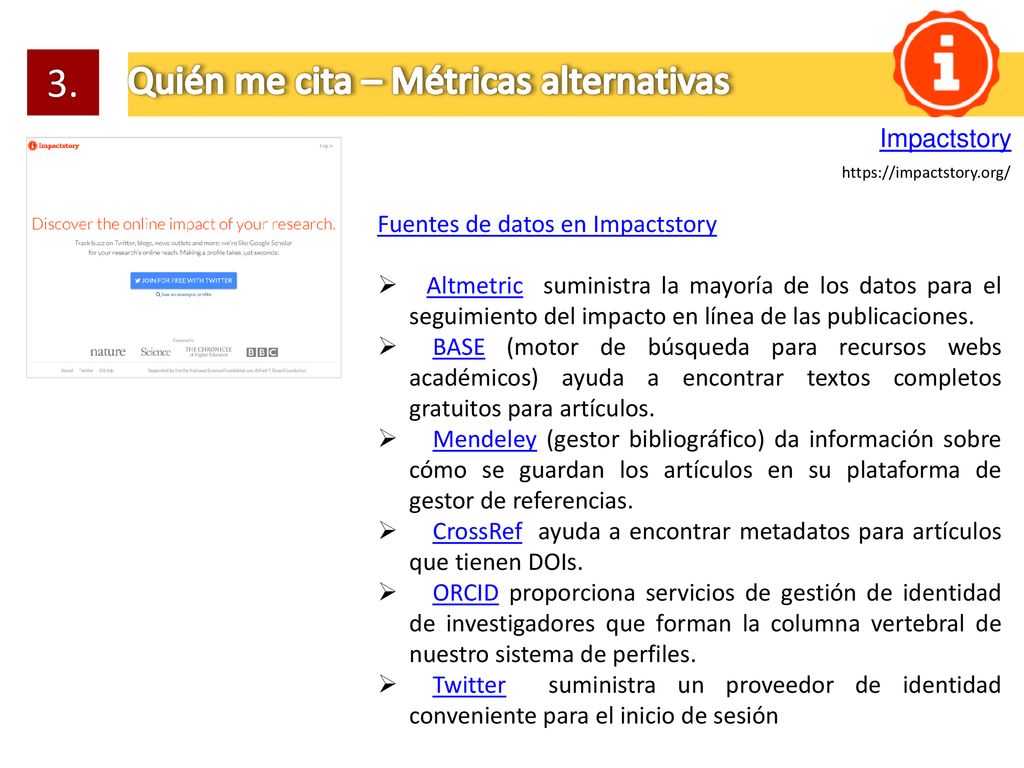The height and width of the screenshot is (768, 1024).
Task: Visit the Mendeley link
Action: pyautogui.click(x=485, y=440)
